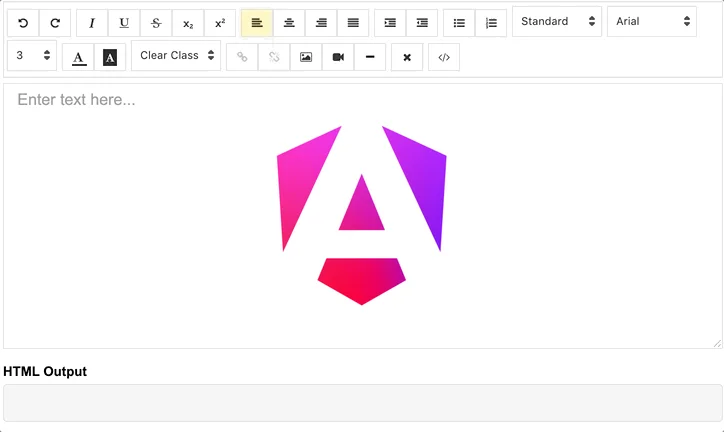The width and height of the screenshot is (724, 432).
Task: Insert a horizontal line
Action: click(370, 57)
